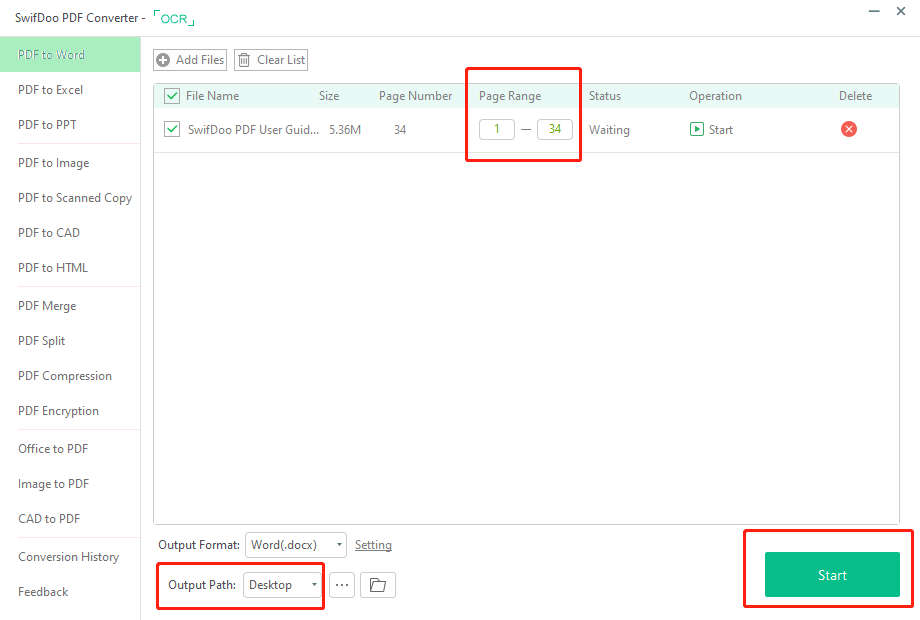
Task: Click the Status column header
Action: pos(605,96)
